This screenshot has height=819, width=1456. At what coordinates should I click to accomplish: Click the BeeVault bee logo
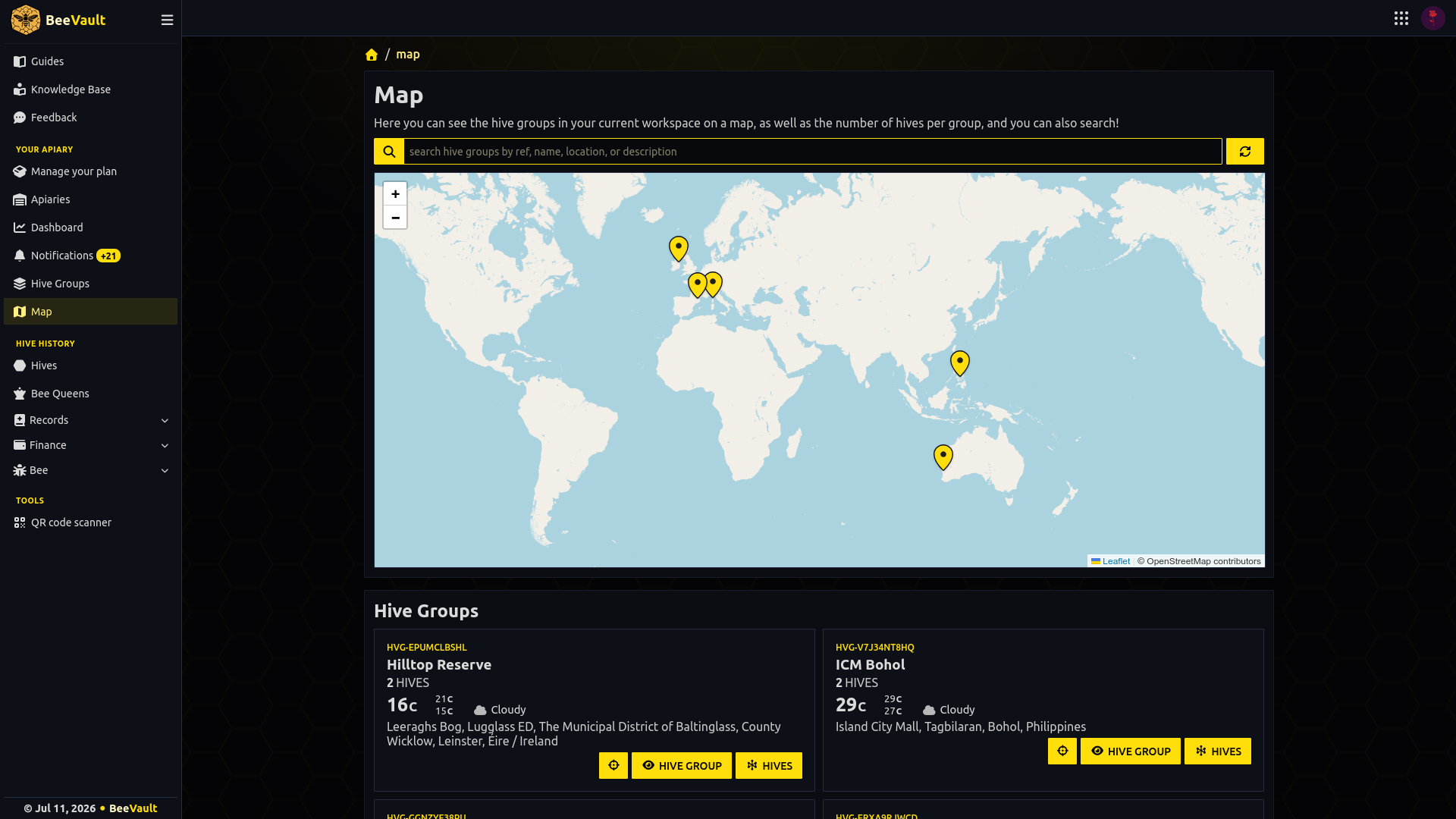pos(25,20)
